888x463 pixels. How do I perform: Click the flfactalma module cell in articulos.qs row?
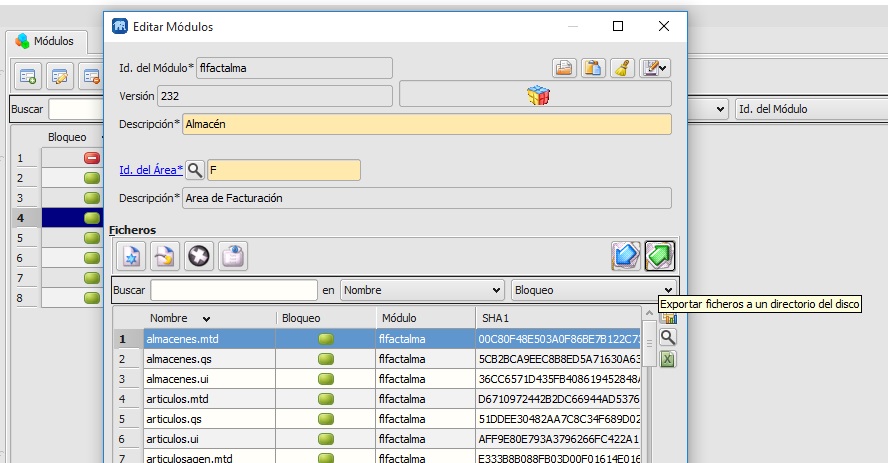click(425, 419)
